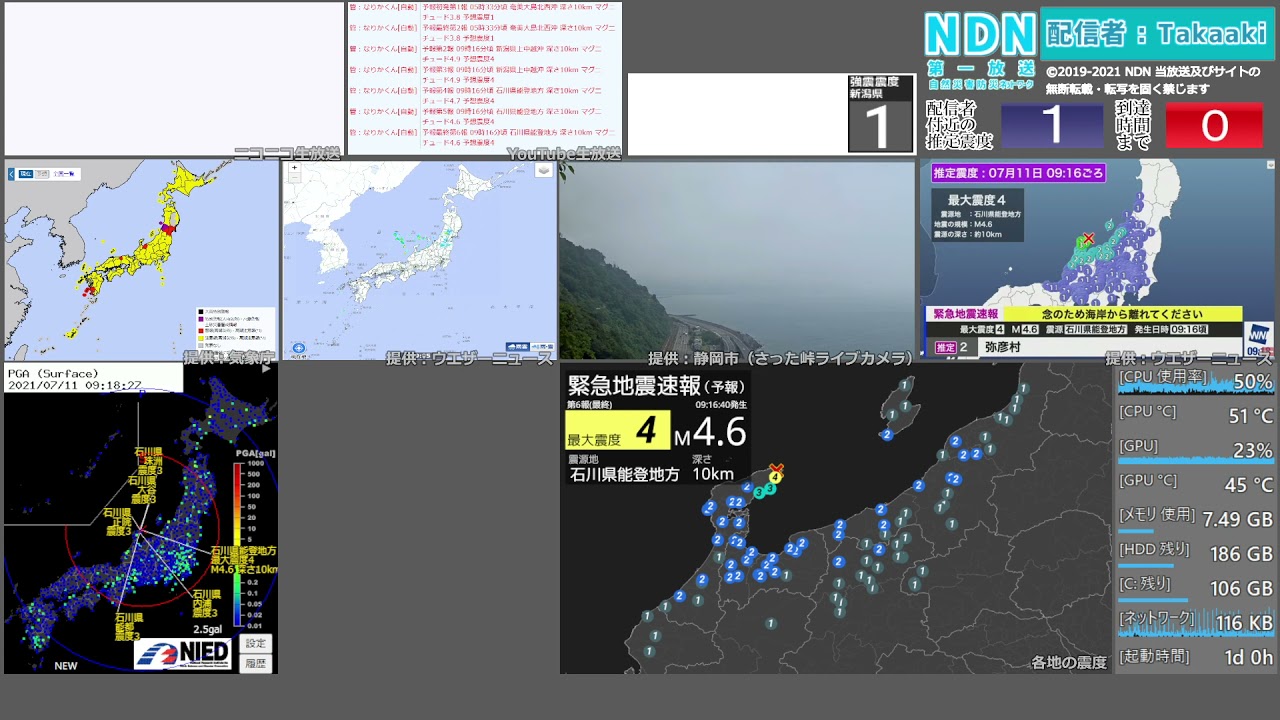Toggle the rain cloud layer button on Weathernews map
The height and width of the screenshot is (720, 1280).
click(x=518, y=347)
